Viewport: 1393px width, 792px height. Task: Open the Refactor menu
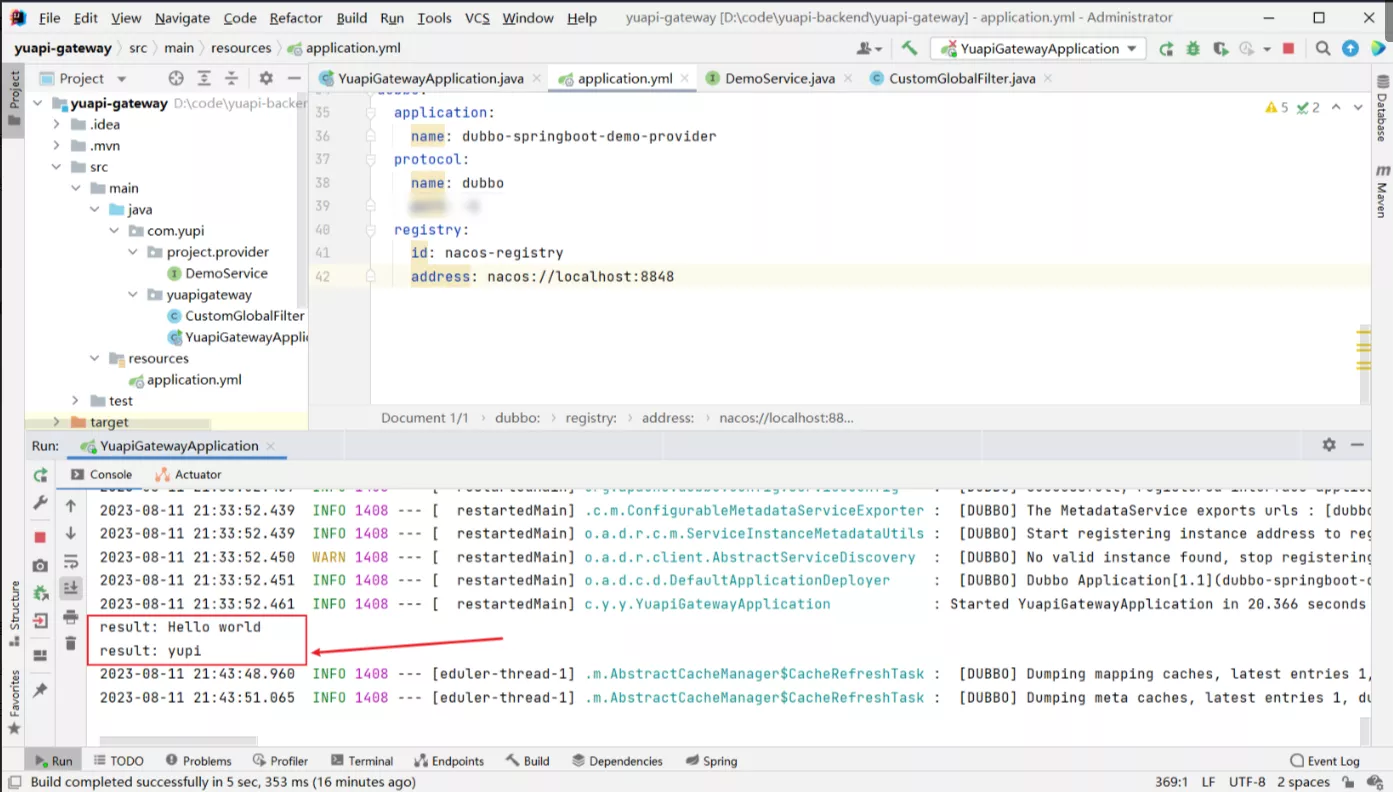click(x=296, y=18)
